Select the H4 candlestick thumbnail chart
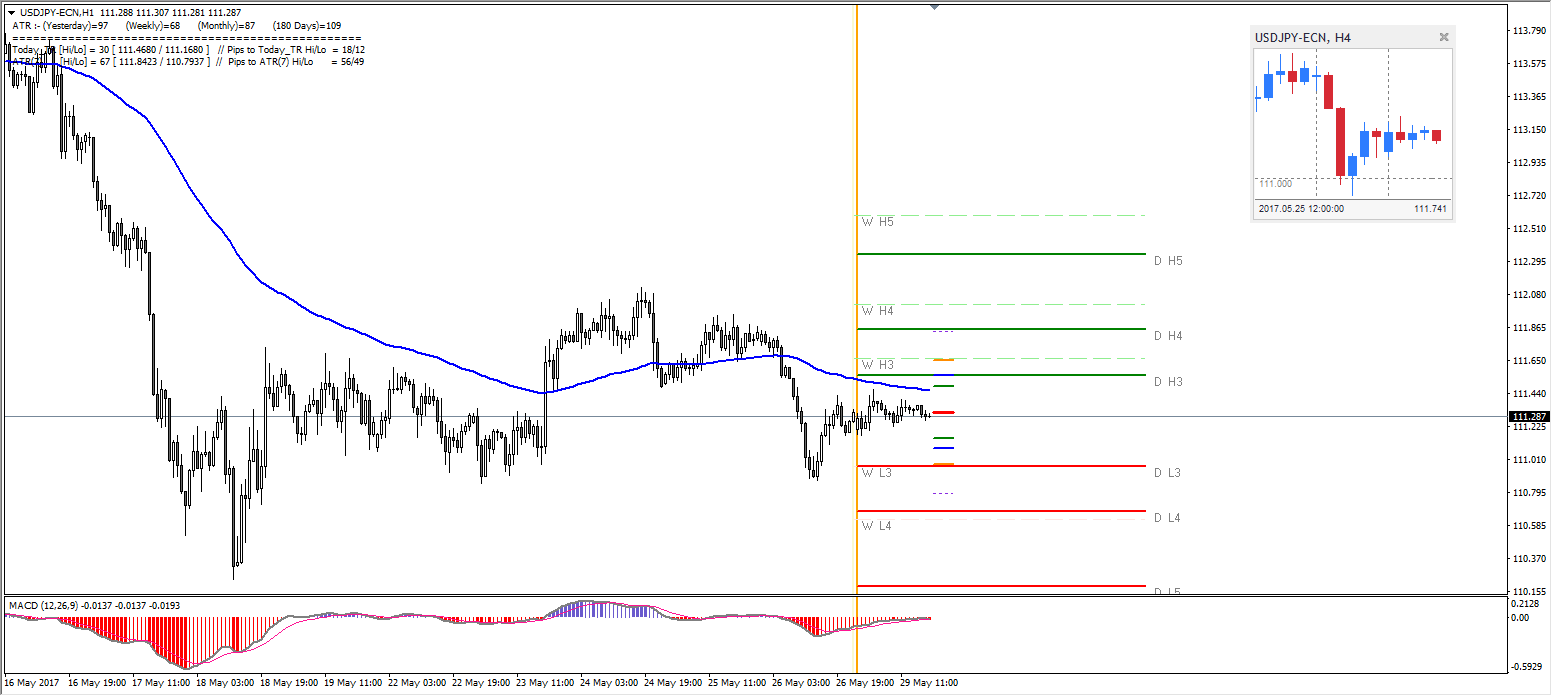This screenshot has width=1552, height=696. click(x=1353, y=124)
